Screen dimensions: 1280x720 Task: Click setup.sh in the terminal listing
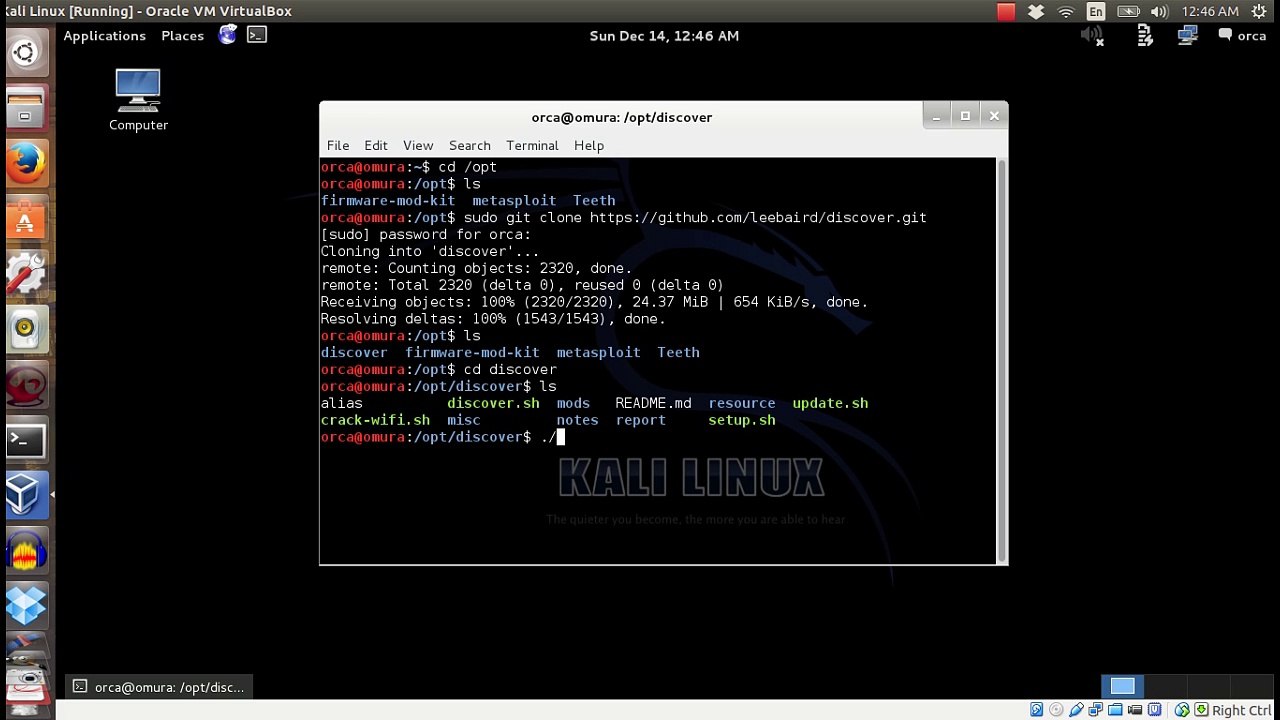click(x=741, y=420)
